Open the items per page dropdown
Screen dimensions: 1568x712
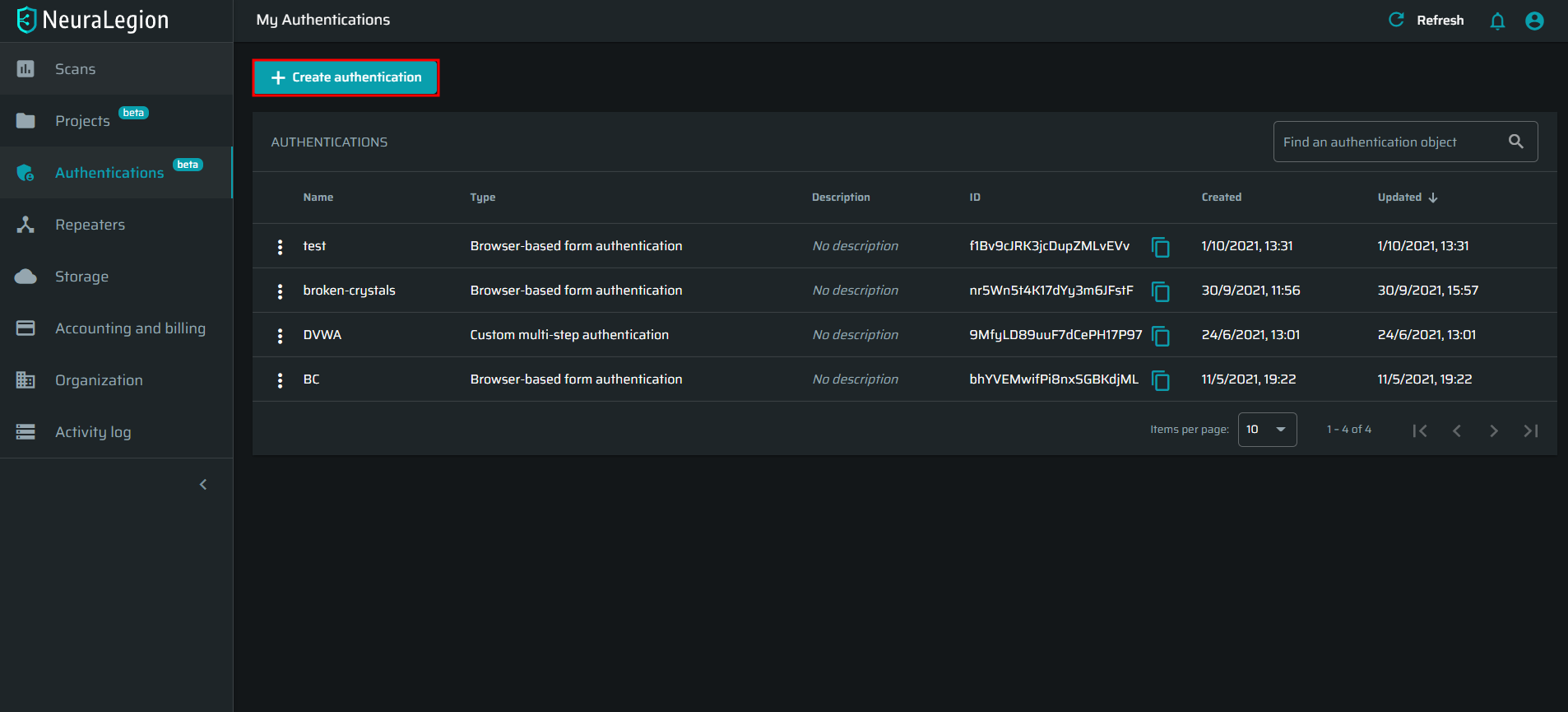click(x=1267, y=430)
